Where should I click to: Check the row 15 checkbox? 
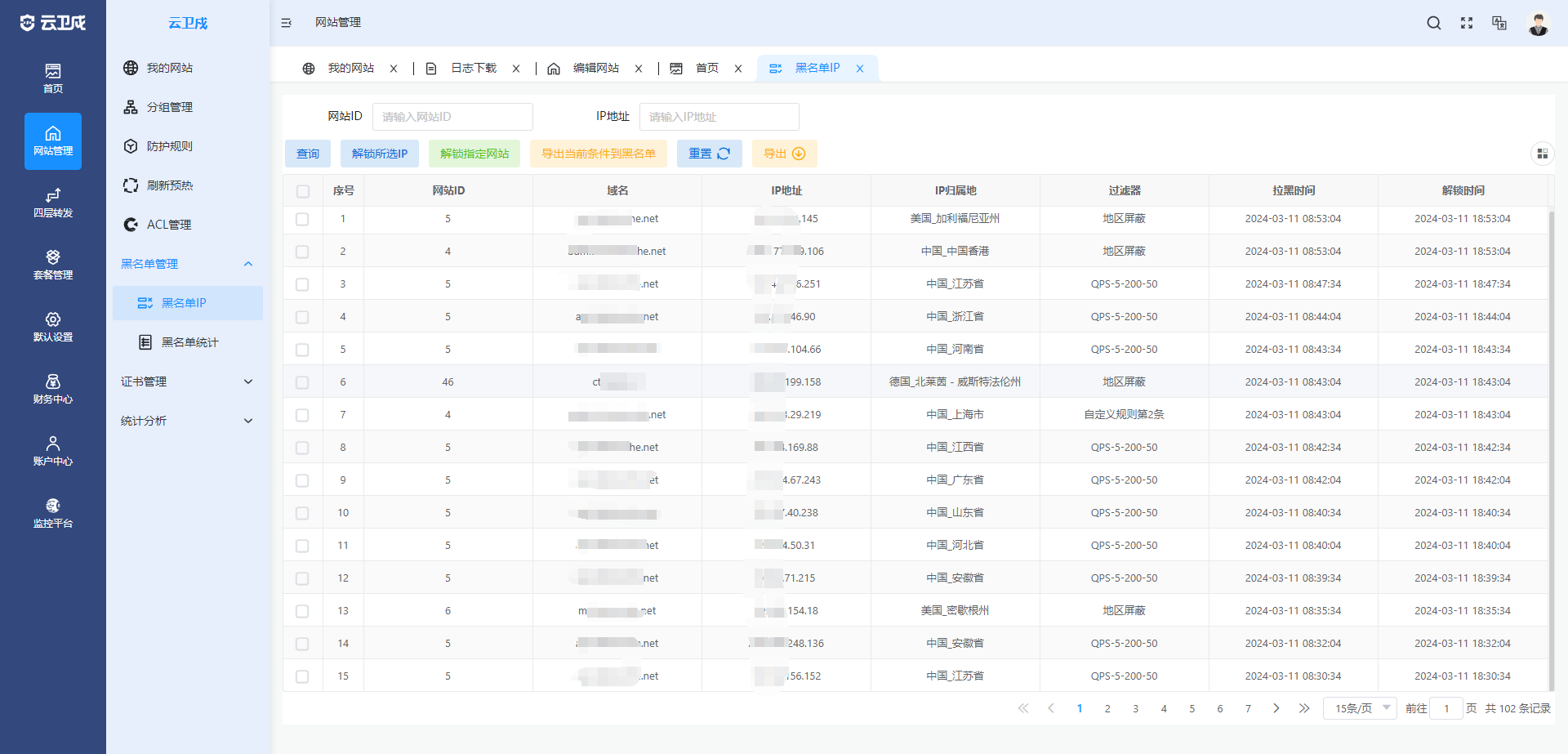point(302,676)
